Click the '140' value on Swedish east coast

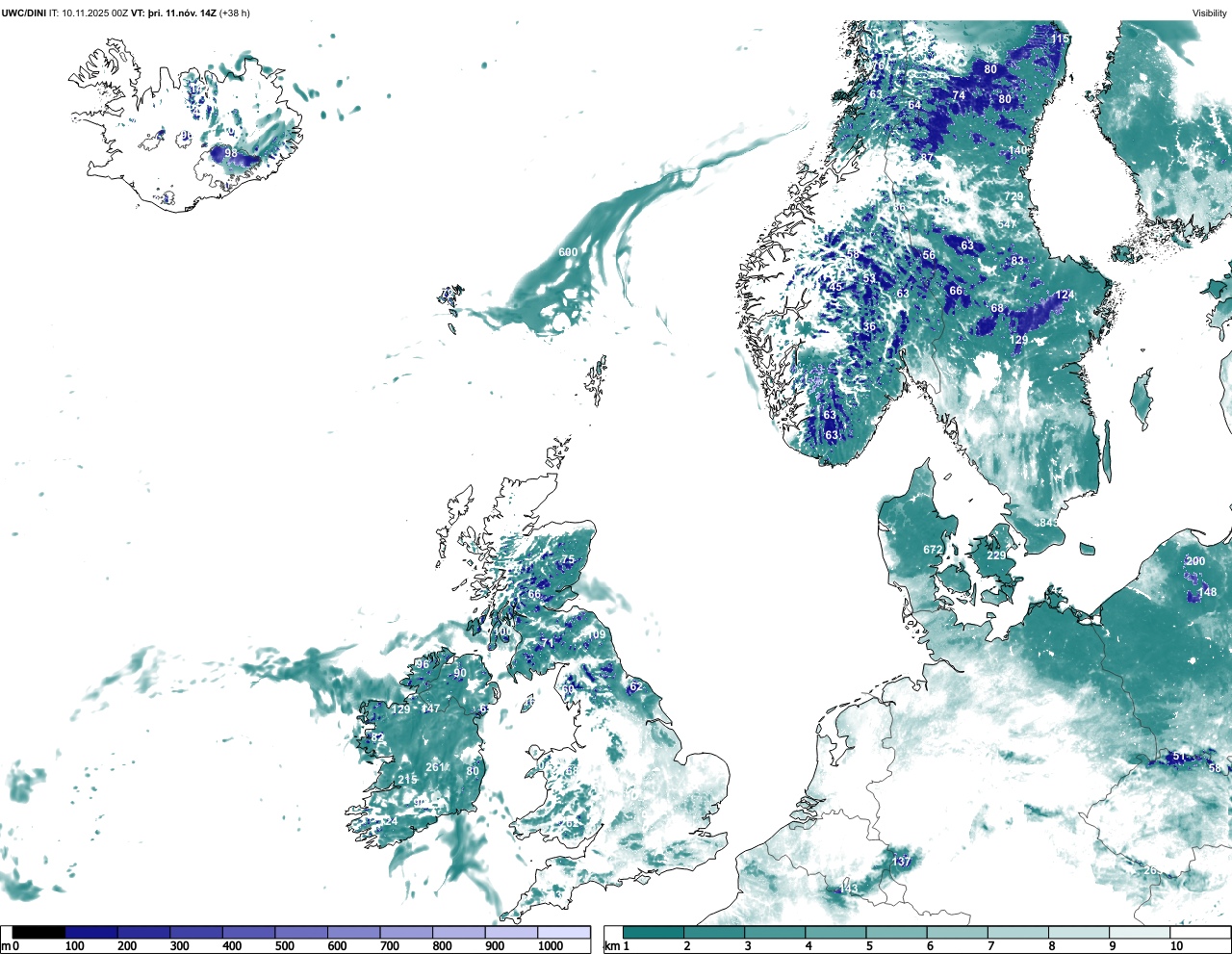tap(1017, 151)
